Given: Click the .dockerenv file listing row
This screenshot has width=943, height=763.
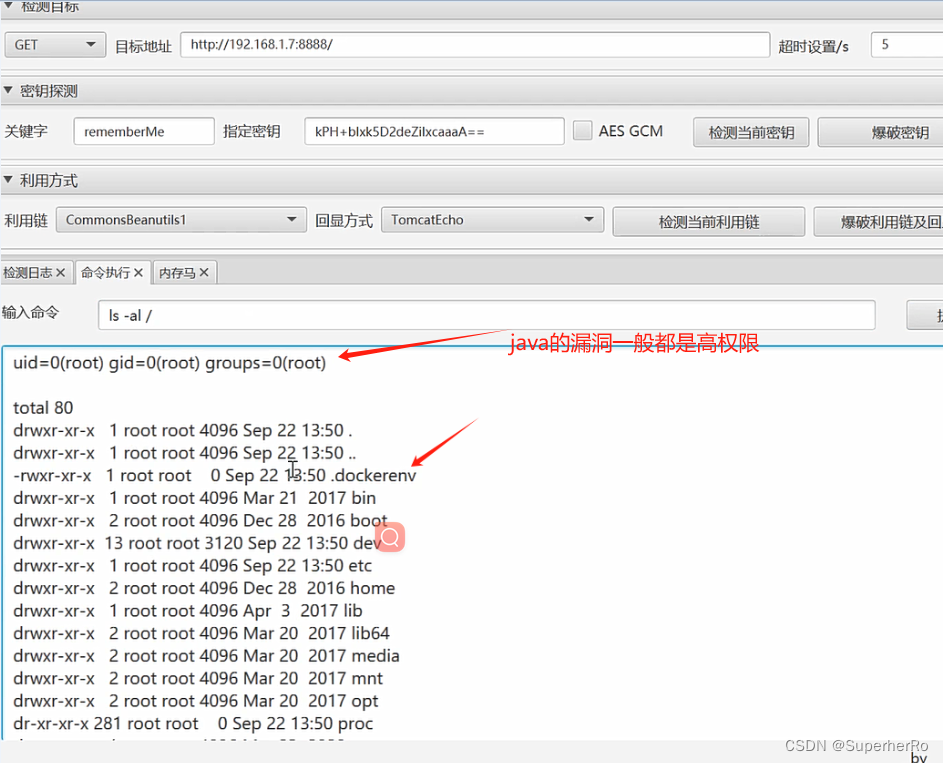Looking at the screenshot, I should point(215,476).
